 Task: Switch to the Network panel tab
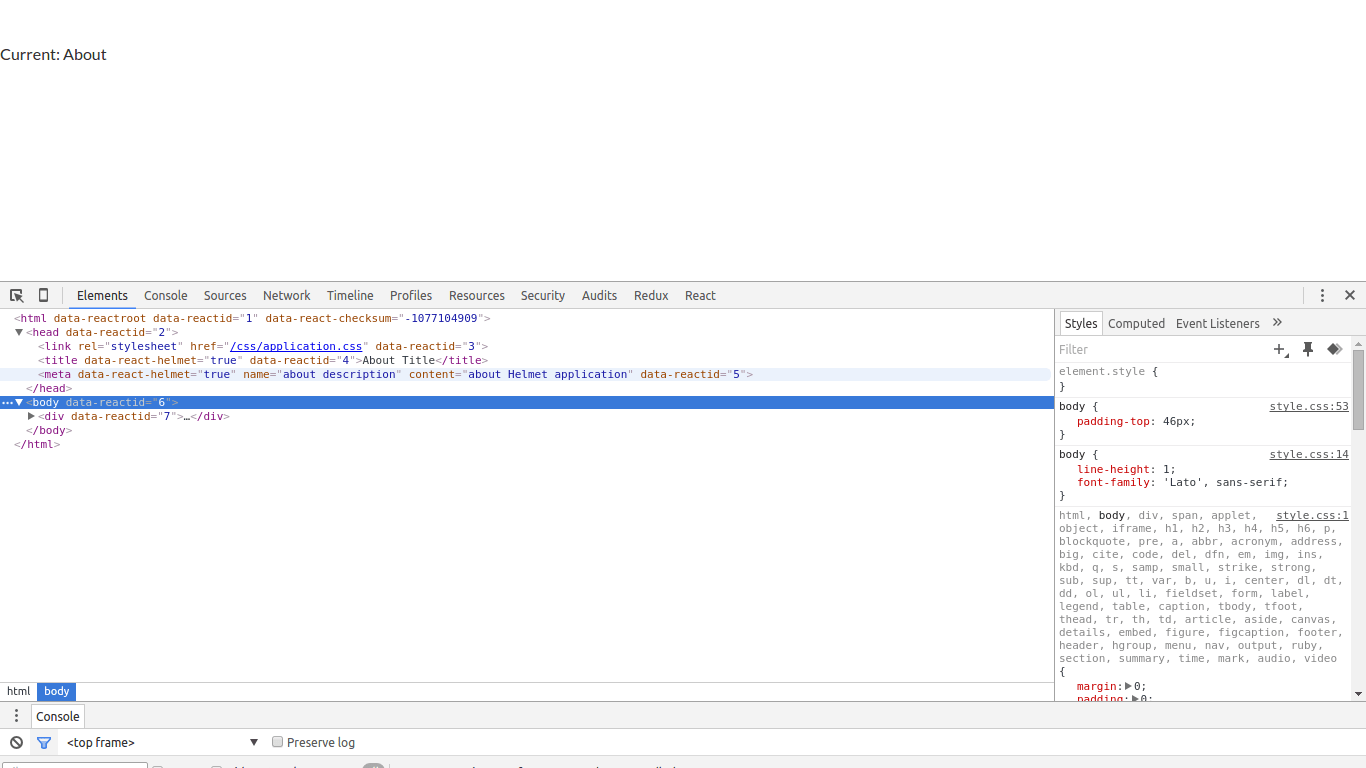point(286,295)
